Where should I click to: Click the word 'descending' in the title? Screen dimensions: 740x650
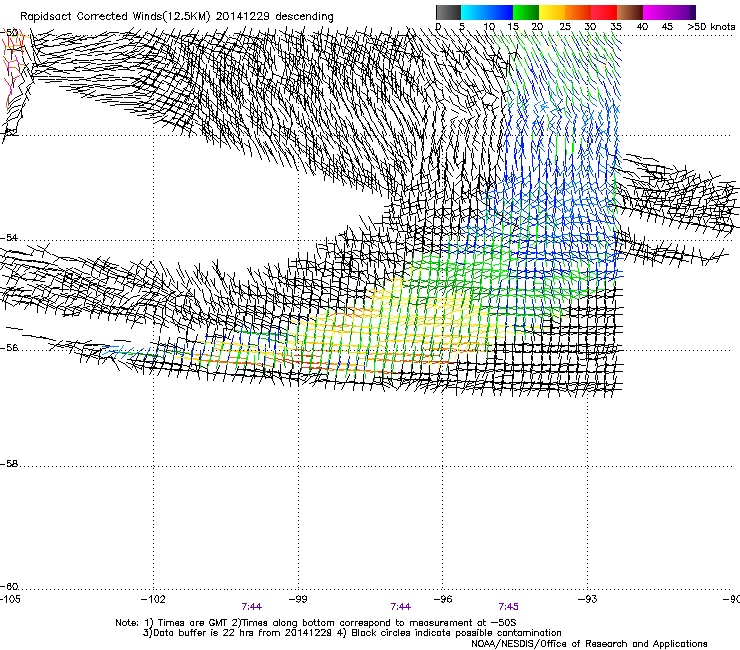tap(304, 17)
